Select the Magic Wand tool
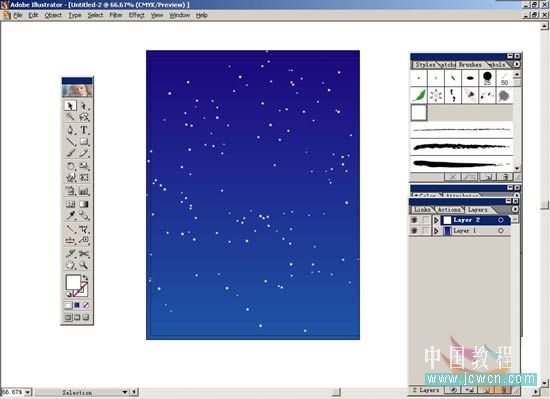This screenshot has height=399, width=550. (70, 117)
